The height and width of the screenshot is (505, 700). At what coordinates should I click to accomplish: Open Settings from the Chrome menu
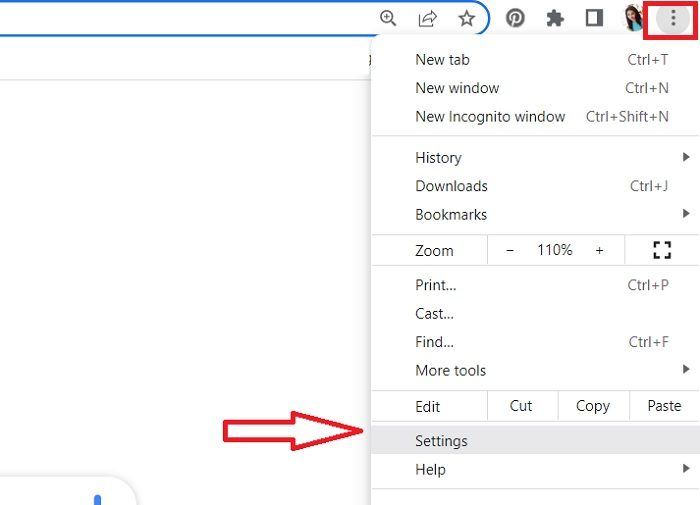tap(535, 441)
